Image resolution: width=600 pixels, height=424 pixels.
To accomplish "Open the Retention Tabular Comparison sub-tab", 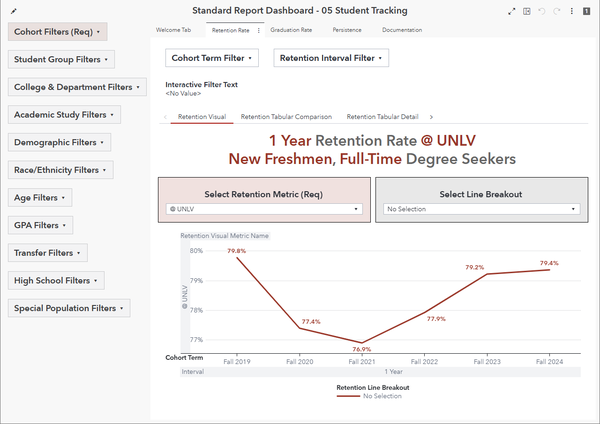I will (286, 117).
